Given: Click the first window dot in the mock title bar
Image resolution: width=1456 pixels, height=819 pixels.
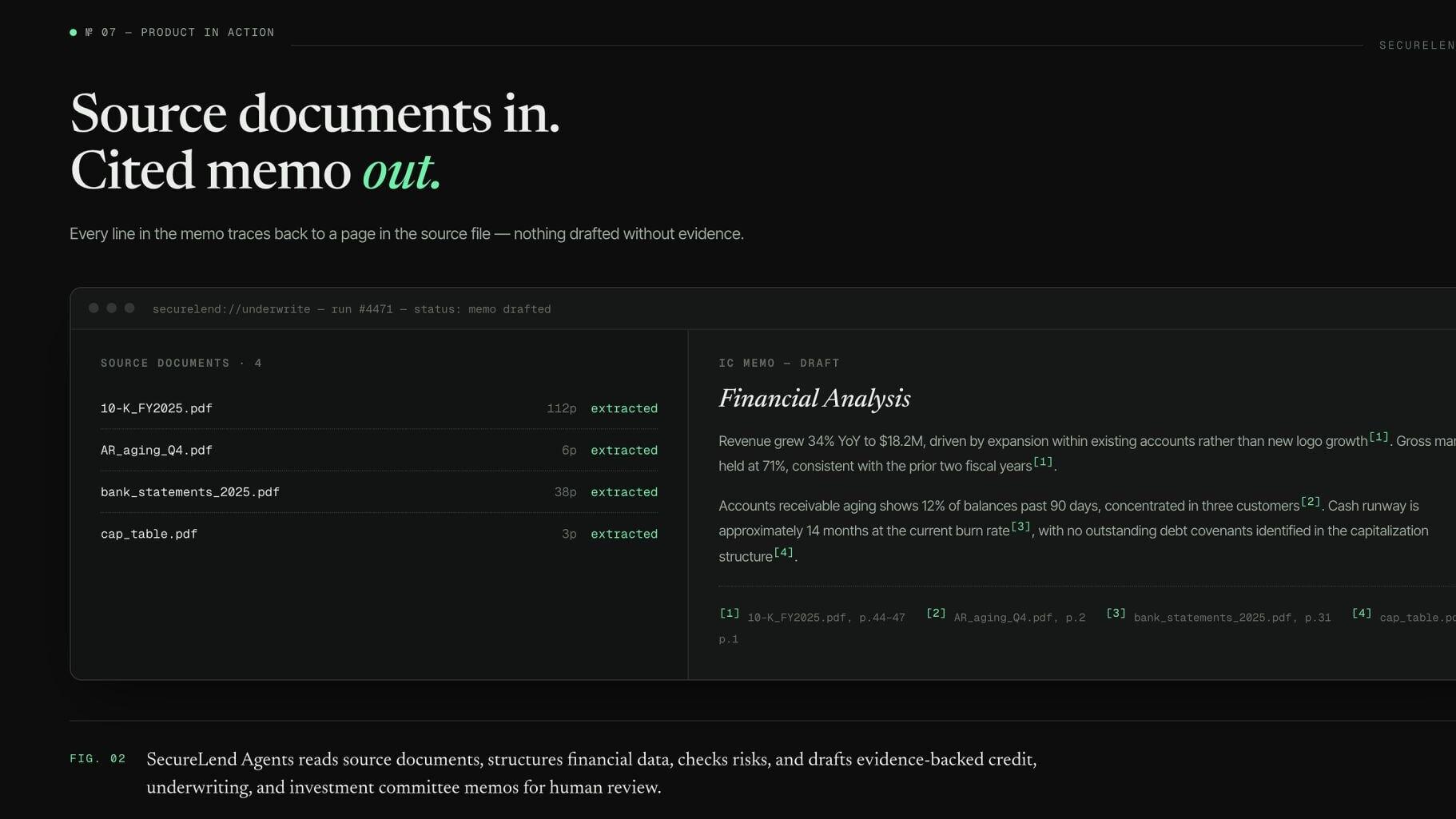Looking at the screenshot, I should tap(93, 308).
